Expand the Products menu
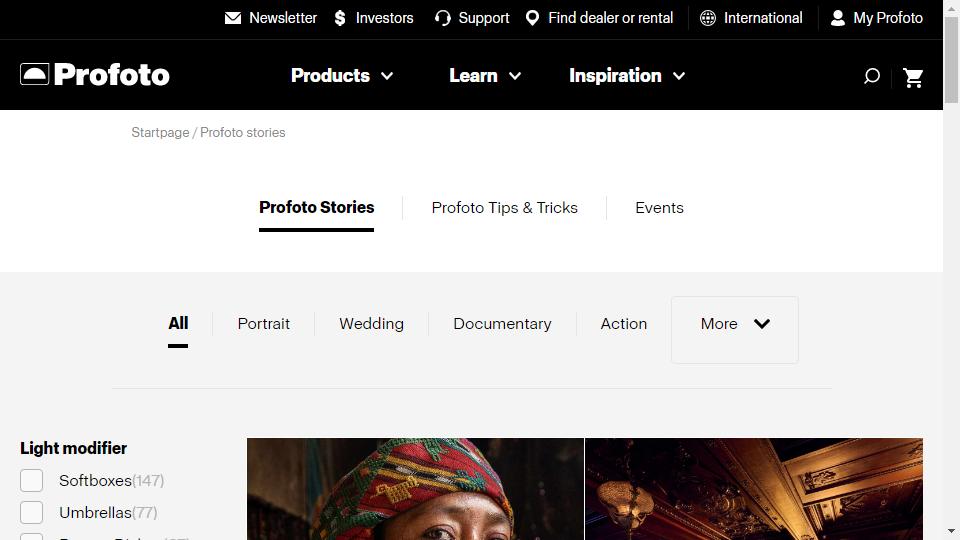Image resolution: width=960 pixels, height=540 pixels. pos(342,75)
